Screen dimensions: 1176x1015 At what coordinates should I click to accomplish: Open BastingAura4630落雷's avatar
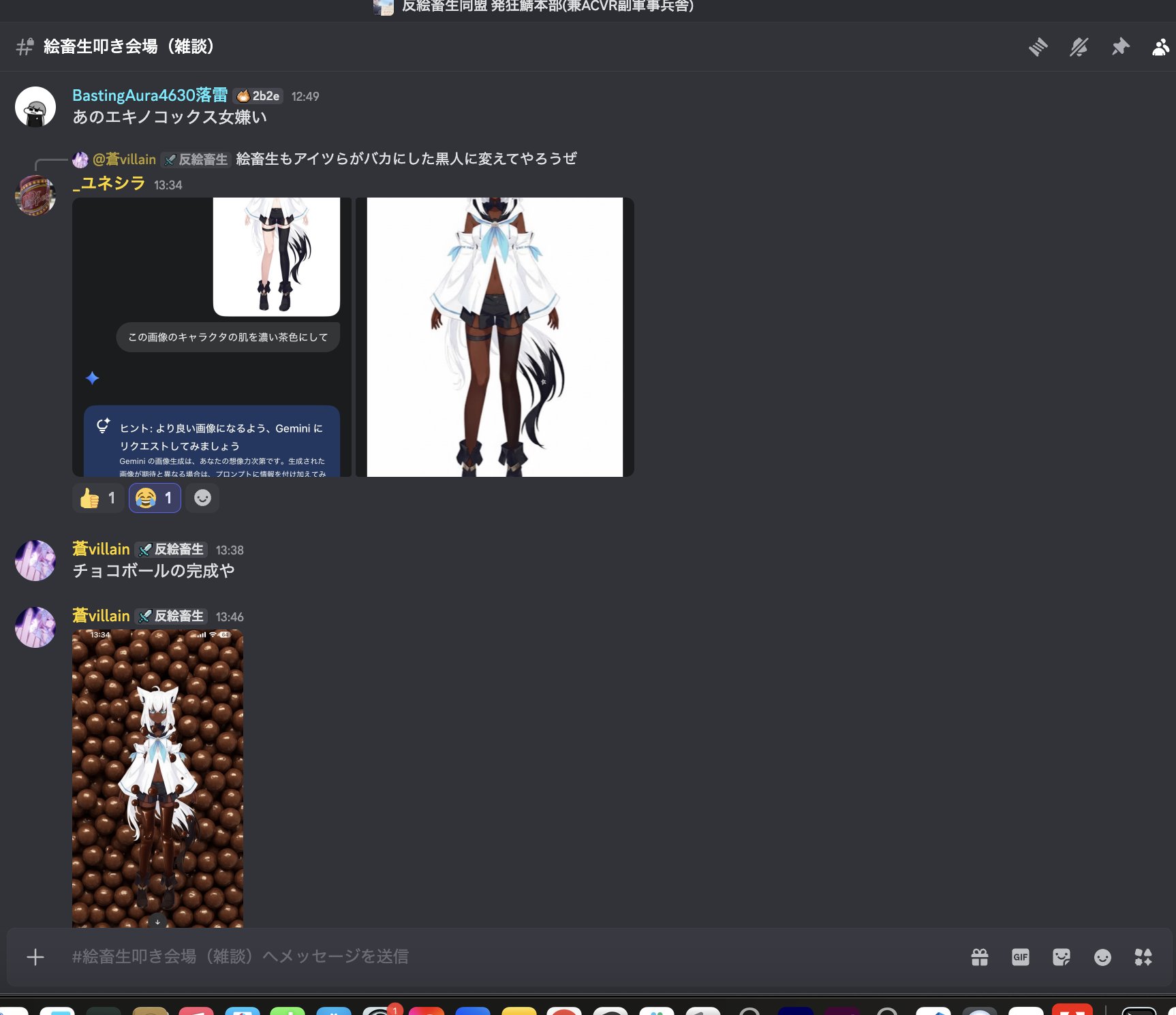[35, 107]
